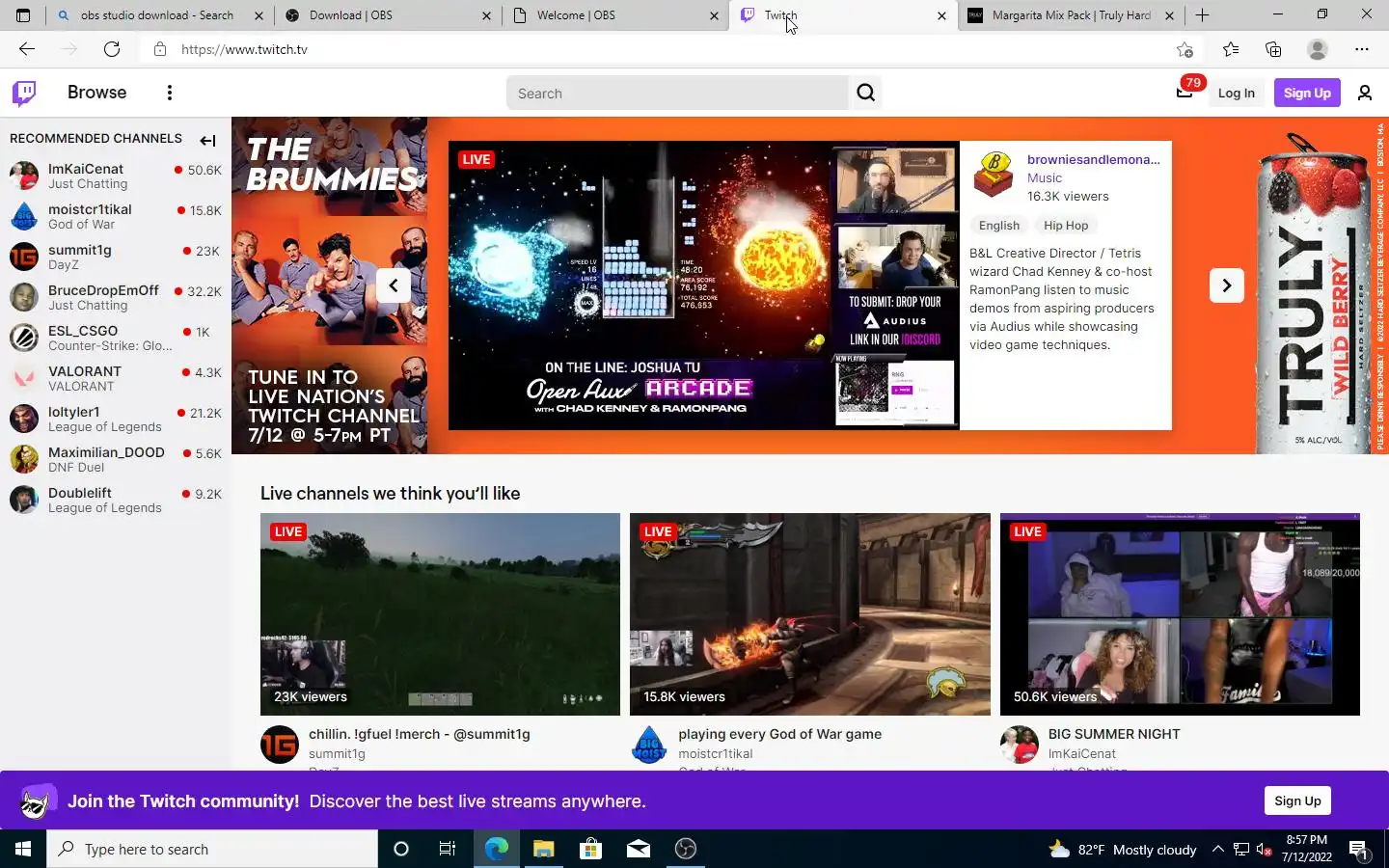Click moistcr1tikal avatar below stream thumbnail

pyautogui.click(x=649, y=745)
